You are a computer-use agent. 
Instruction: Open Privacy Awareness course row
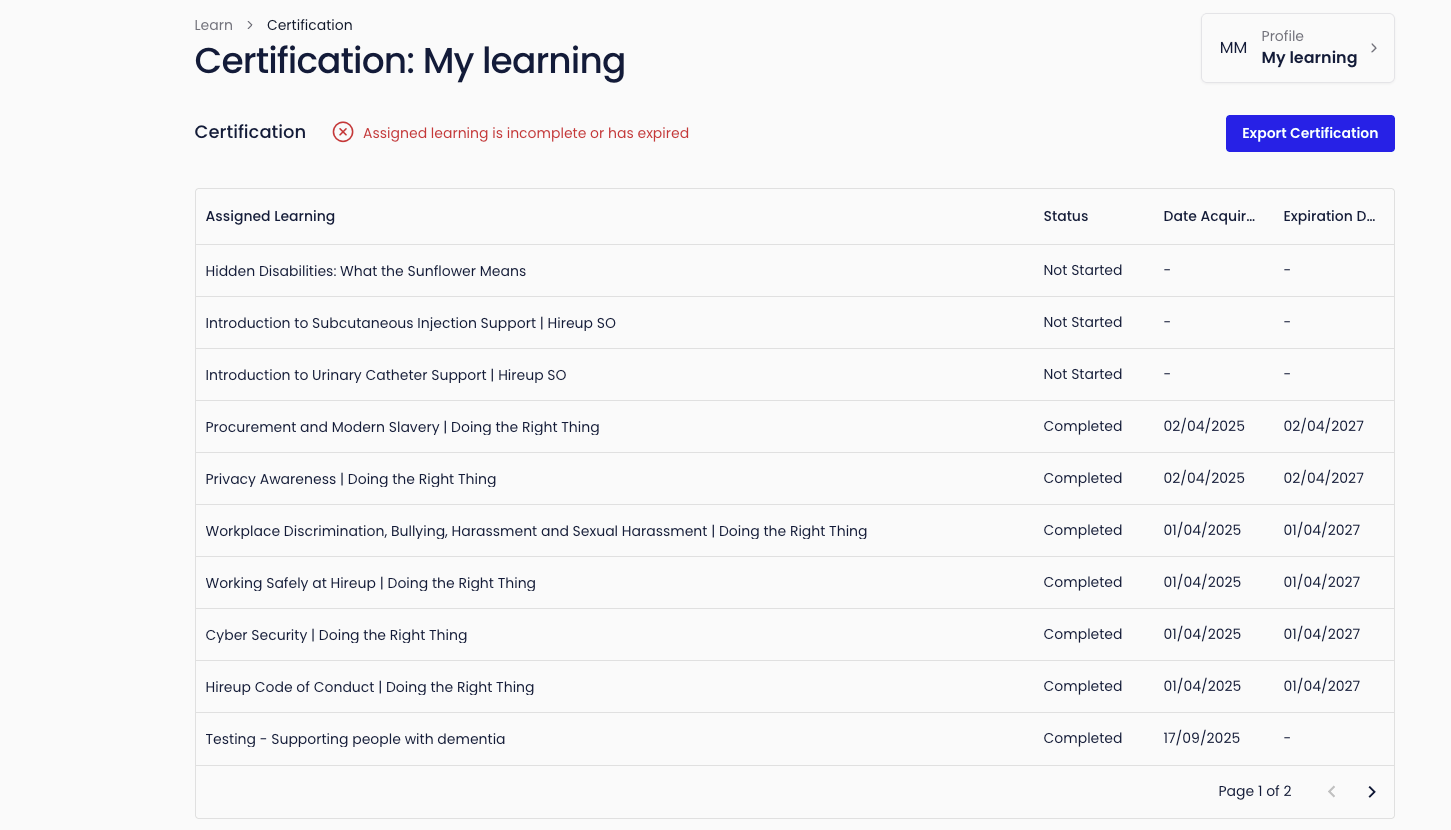[x=350, y=479]
